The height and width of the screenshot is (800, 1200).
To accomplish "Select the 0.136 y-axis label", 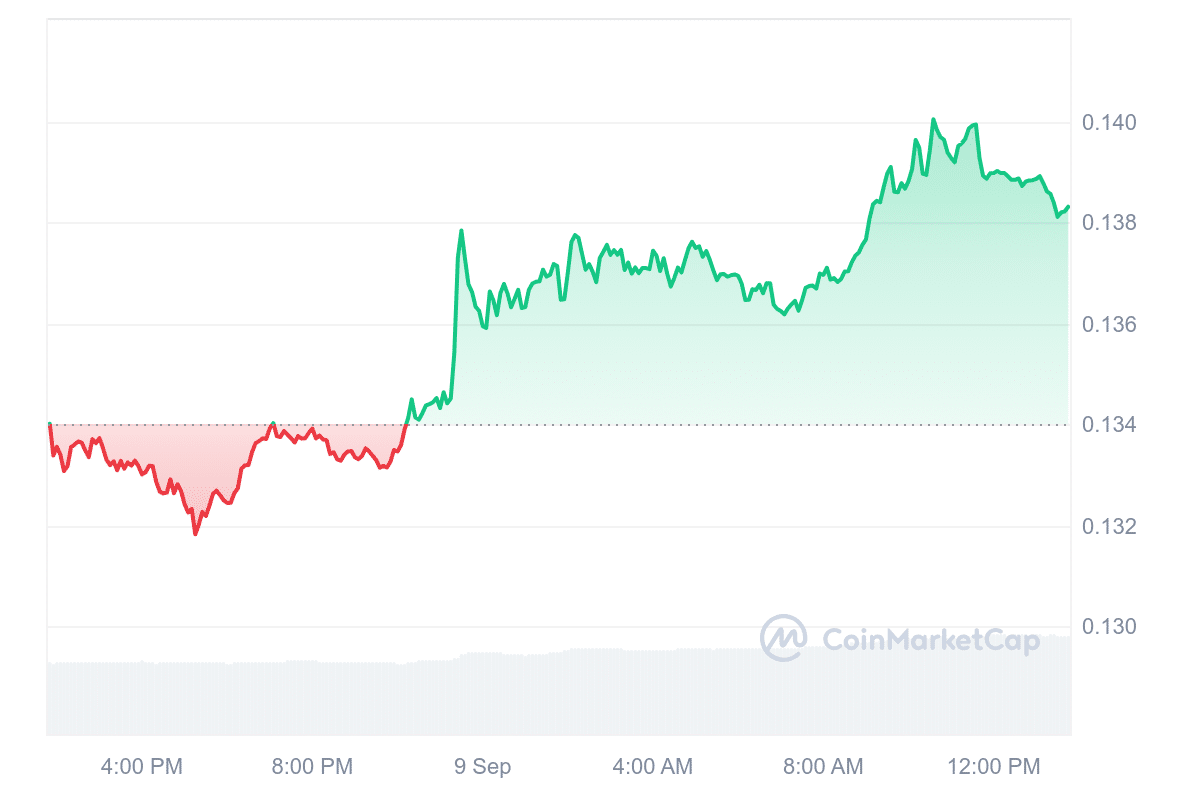I will 1108,325.
